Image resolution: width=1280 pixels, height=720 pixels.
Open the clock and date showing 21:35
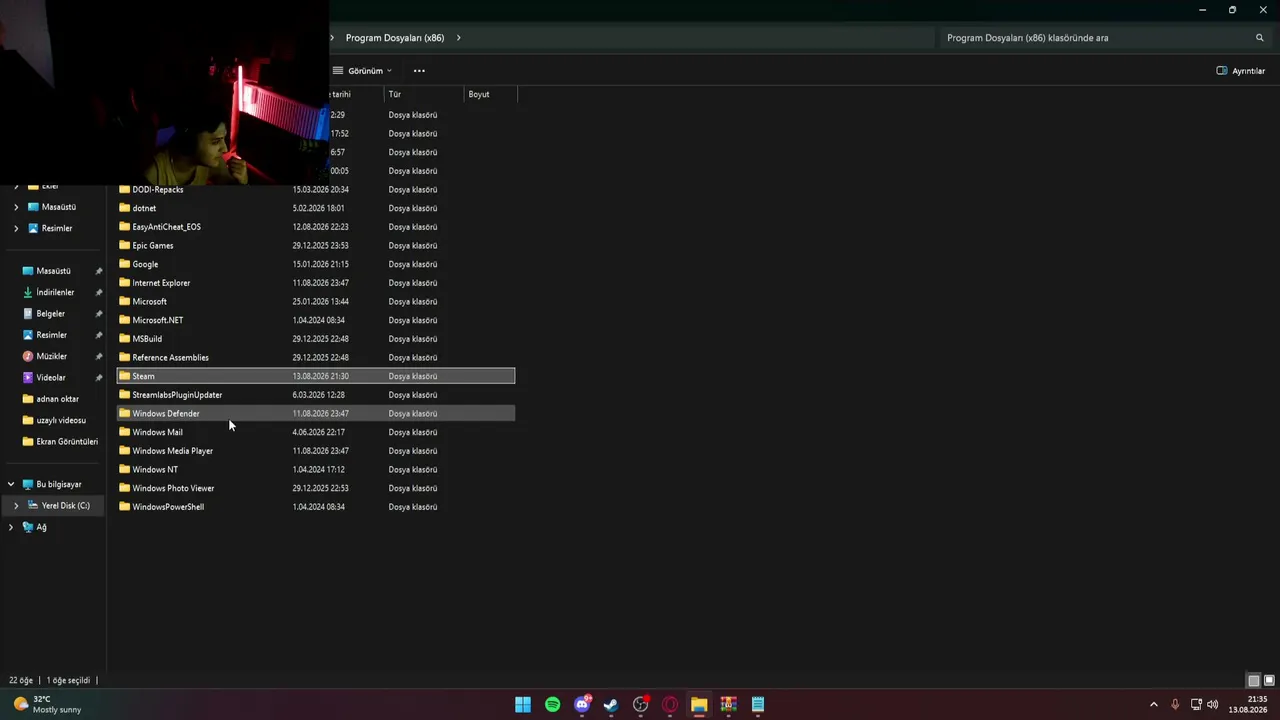pyautogui.click(x=1250, y=705)
